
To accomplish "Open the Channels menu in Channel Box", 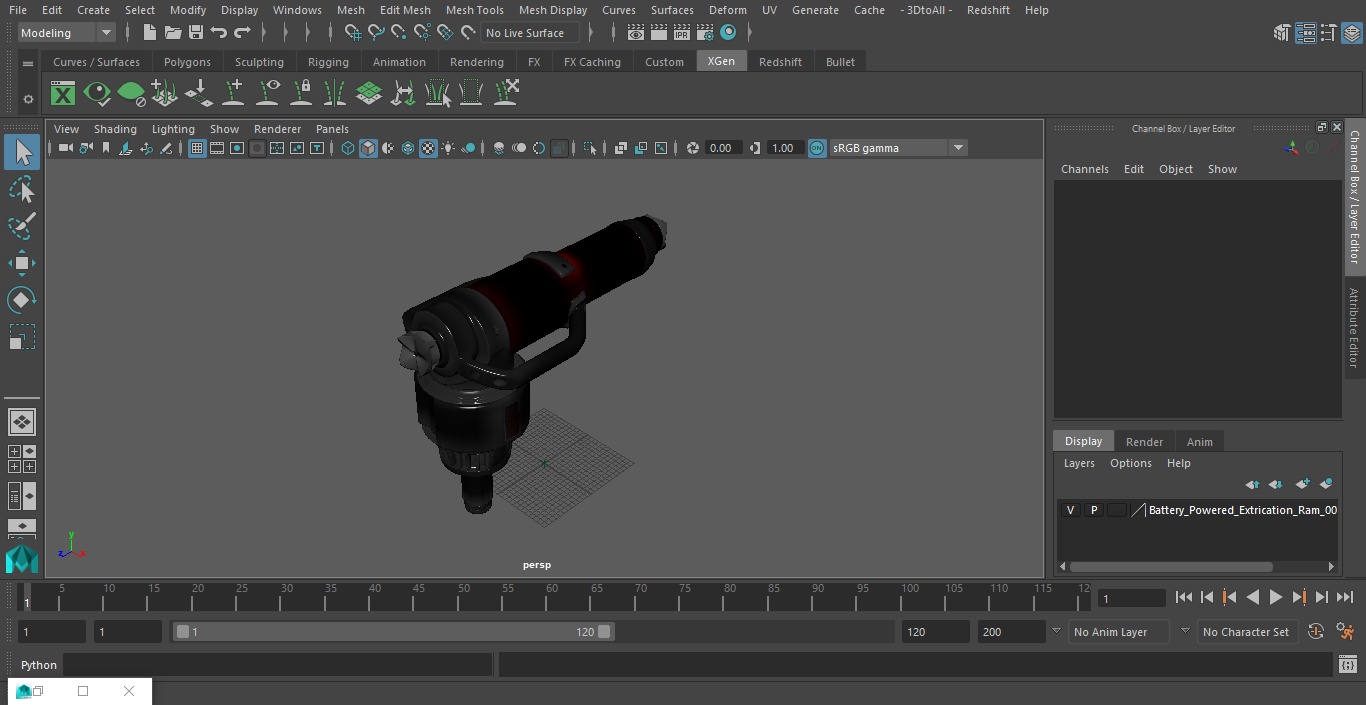I will [1084, 169].
